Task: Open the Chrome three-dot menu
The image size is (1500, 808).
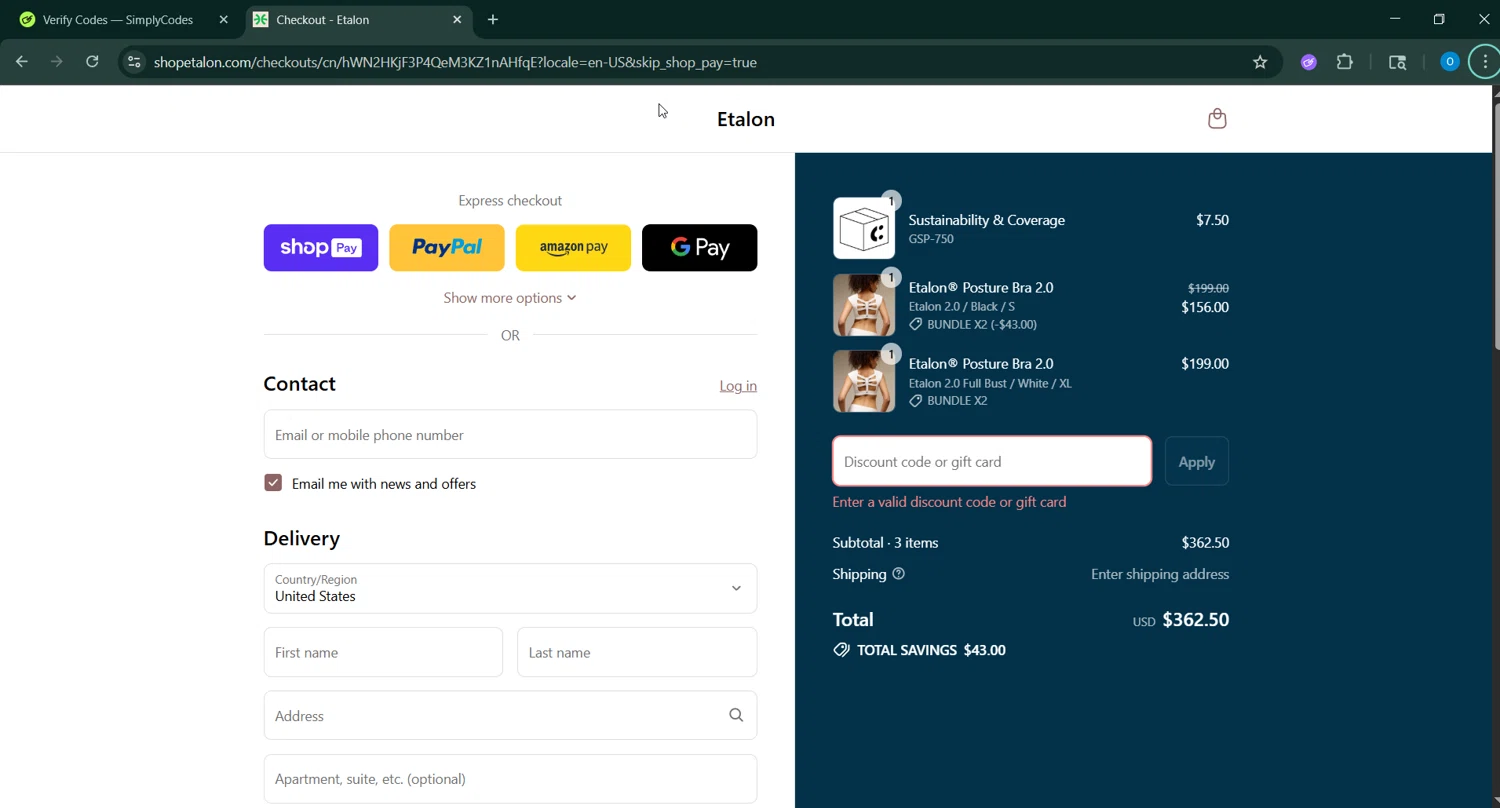Action: (1485, 62)
